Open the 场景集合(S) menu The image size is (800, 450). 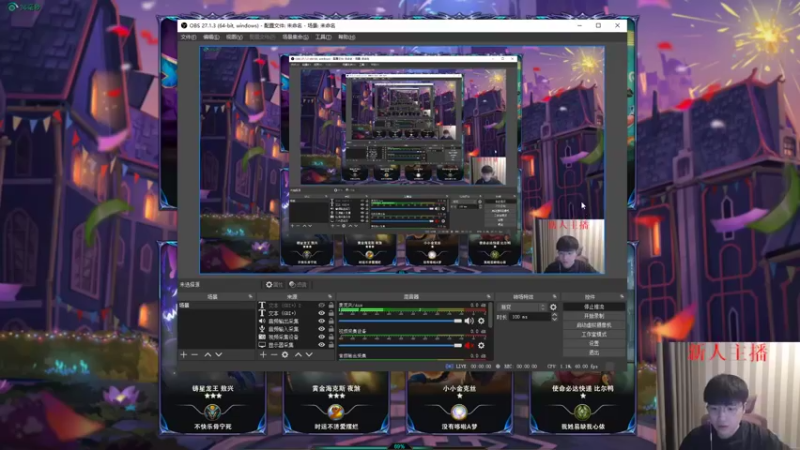(295, 37)
